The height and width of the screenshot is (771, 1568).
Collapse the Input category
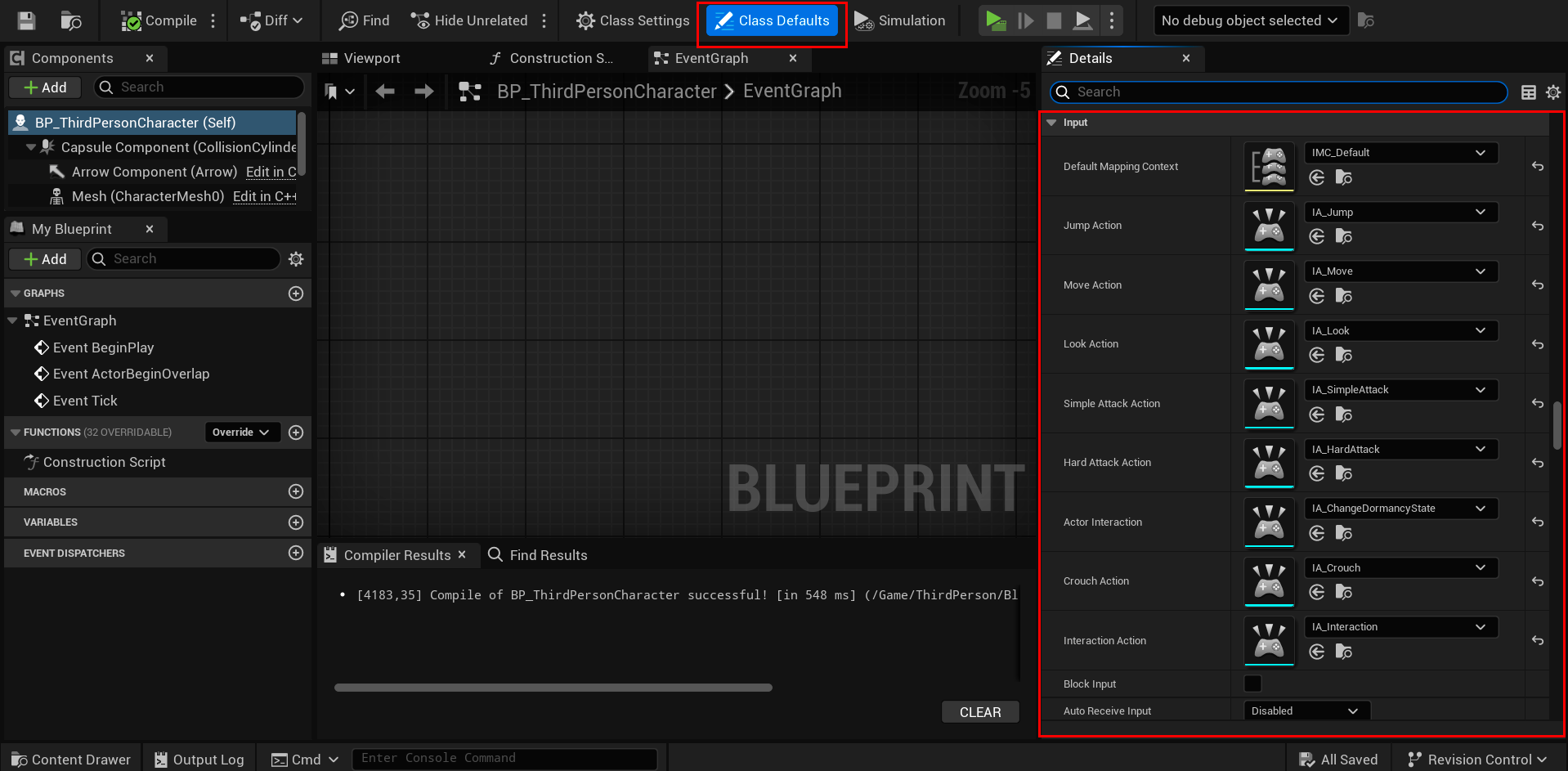coord(1051,123)
